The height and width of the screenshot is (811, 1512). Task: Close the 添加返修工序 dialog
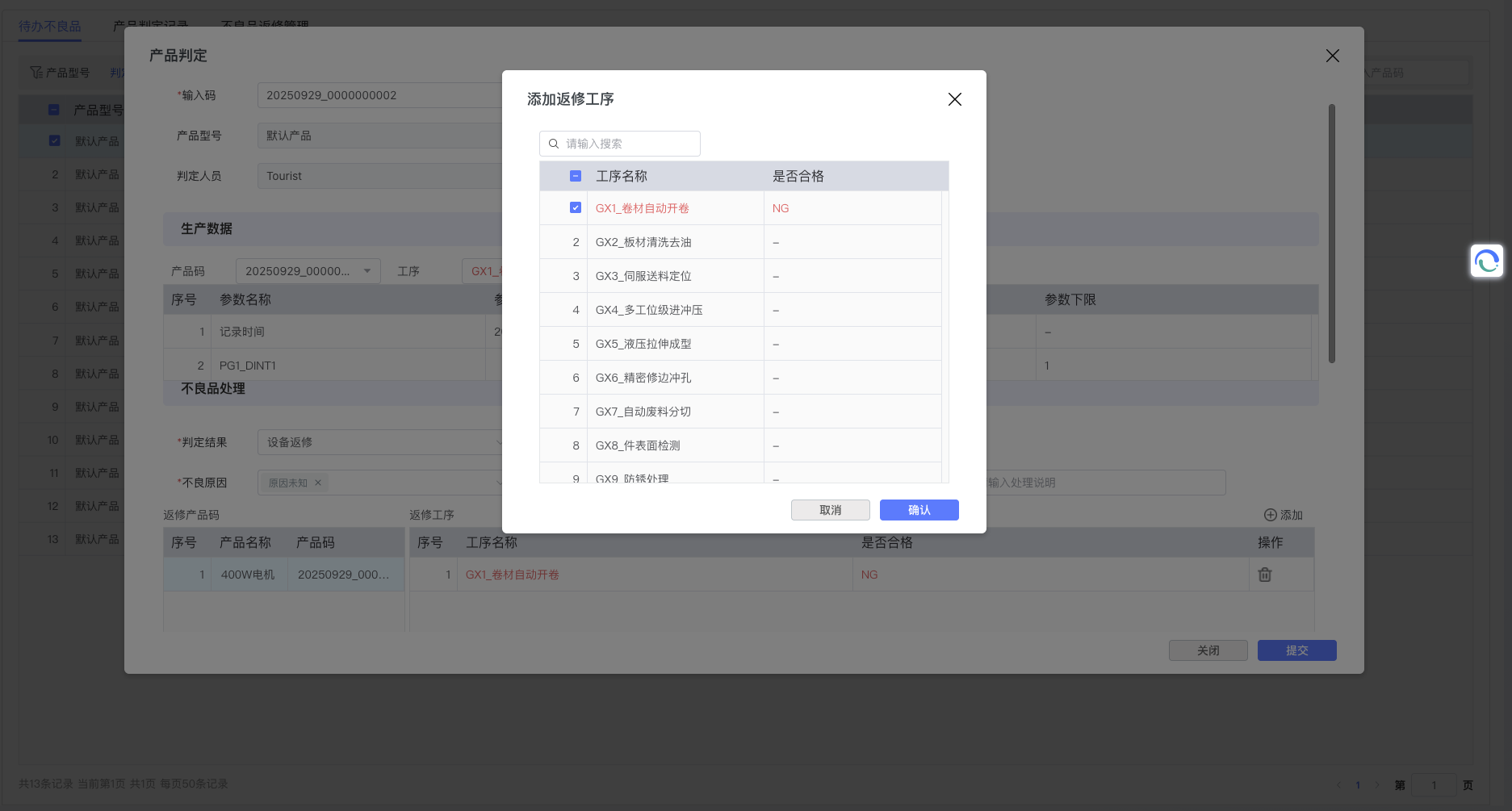[x=954, y=99]
